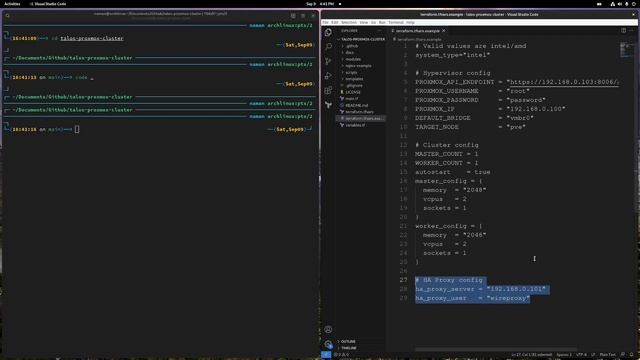Open the Run and Debug view icon
This screenshot has height=360, width=640.
pos(328,76)
